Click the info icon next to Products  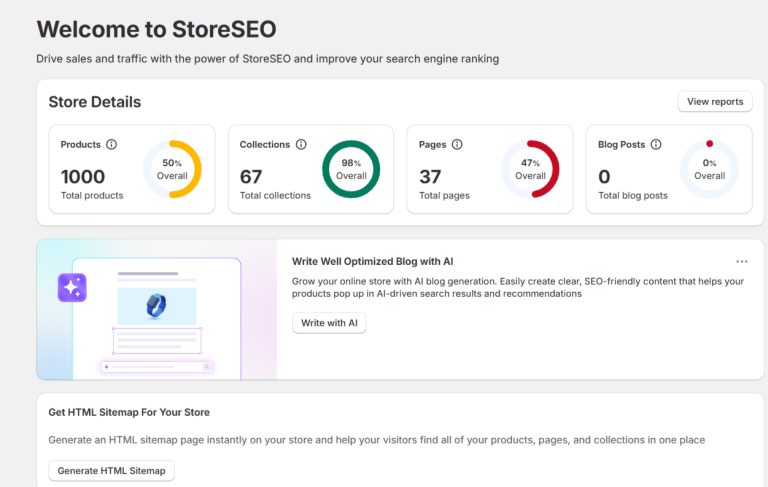112,145
